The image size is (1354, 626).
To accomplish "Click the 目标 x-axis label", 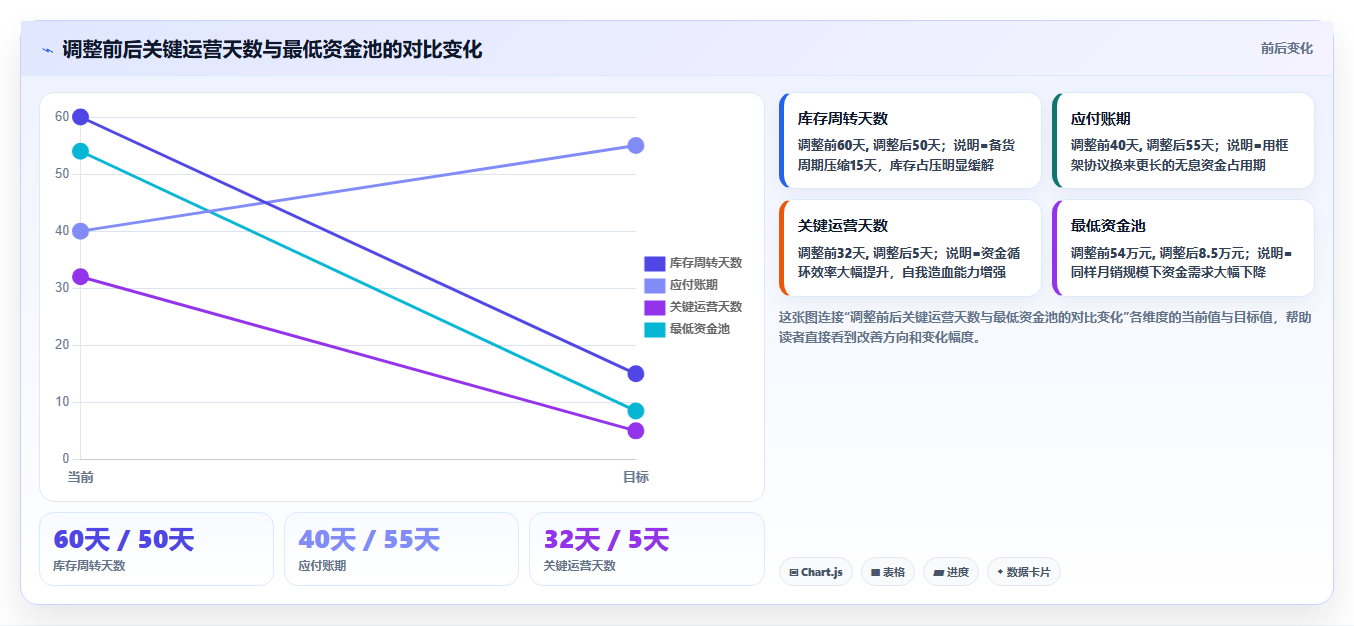I will [x=636, y=477].
